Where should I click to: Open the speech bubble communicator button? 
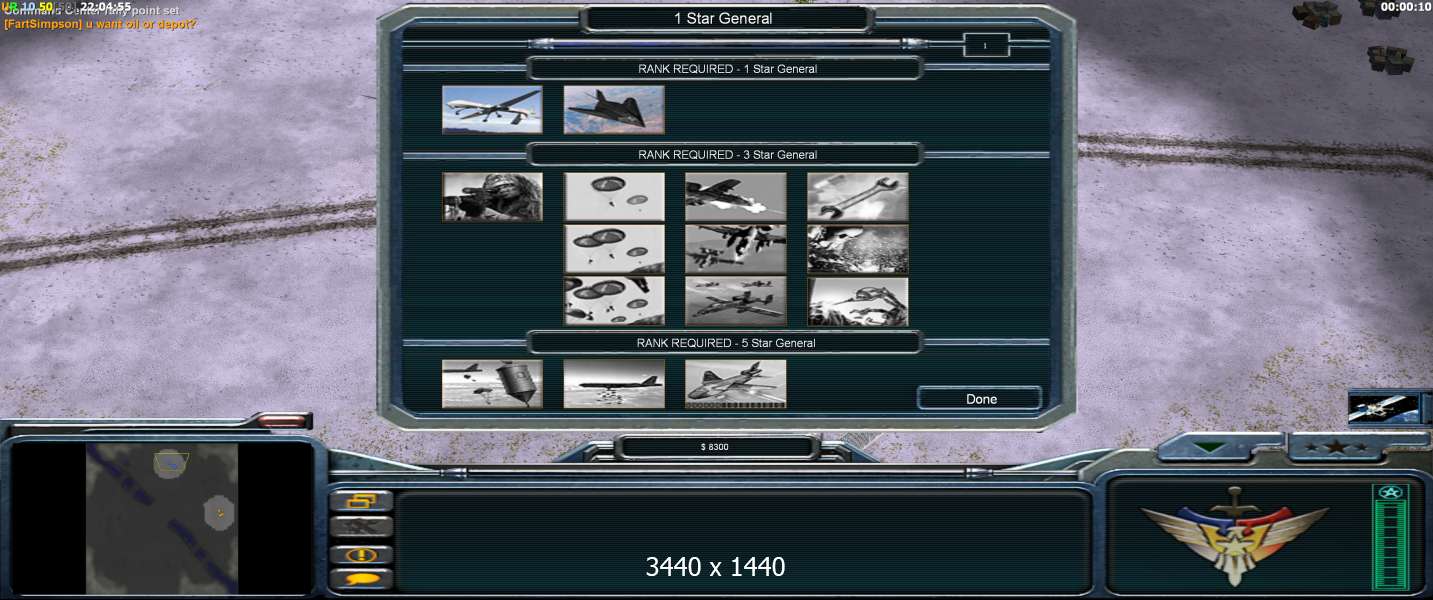(361, 578)
